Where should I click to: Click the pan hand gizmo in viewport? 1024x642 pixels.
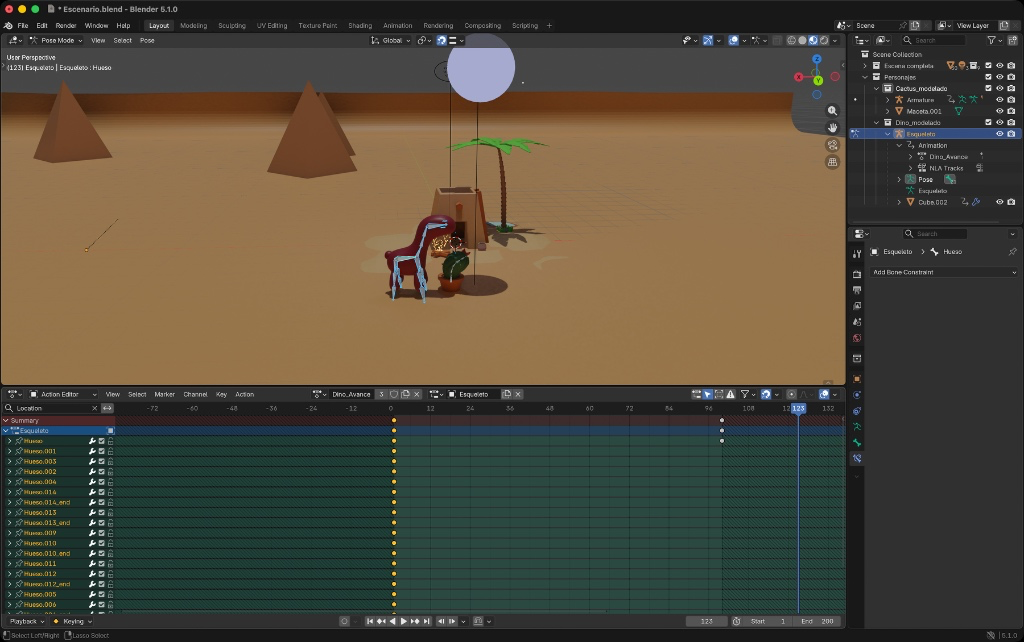832,128
